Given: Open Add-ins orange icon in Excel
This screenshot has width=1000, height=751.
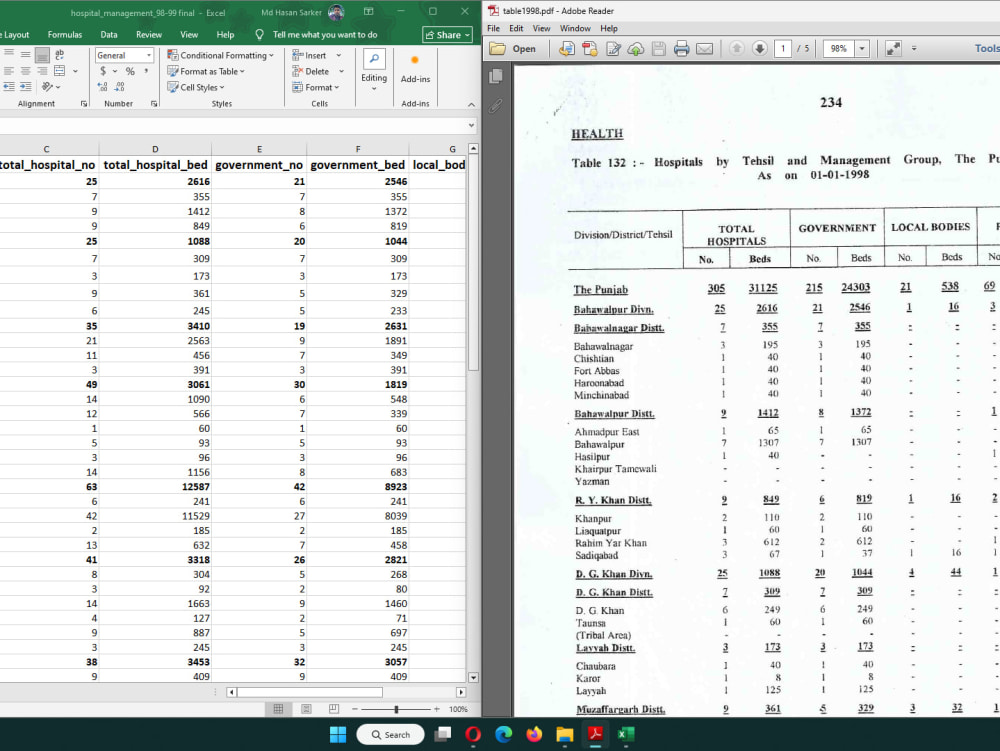Looking at the screenshot, I should point(415,61).
